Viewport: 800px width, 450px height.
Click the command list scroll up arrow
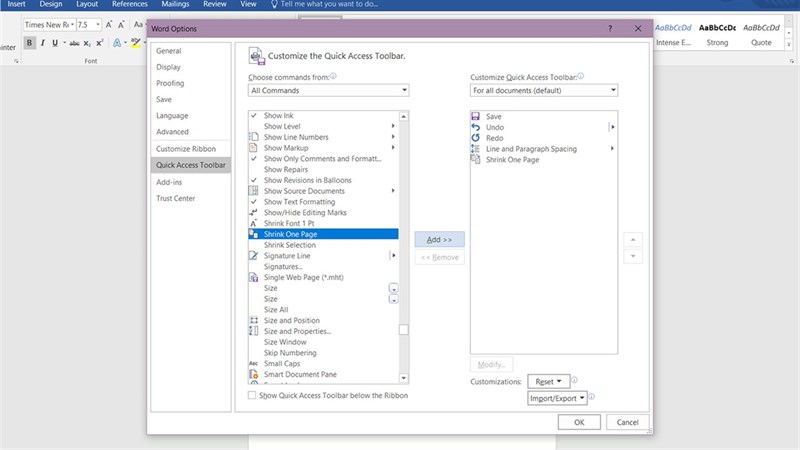404,116
